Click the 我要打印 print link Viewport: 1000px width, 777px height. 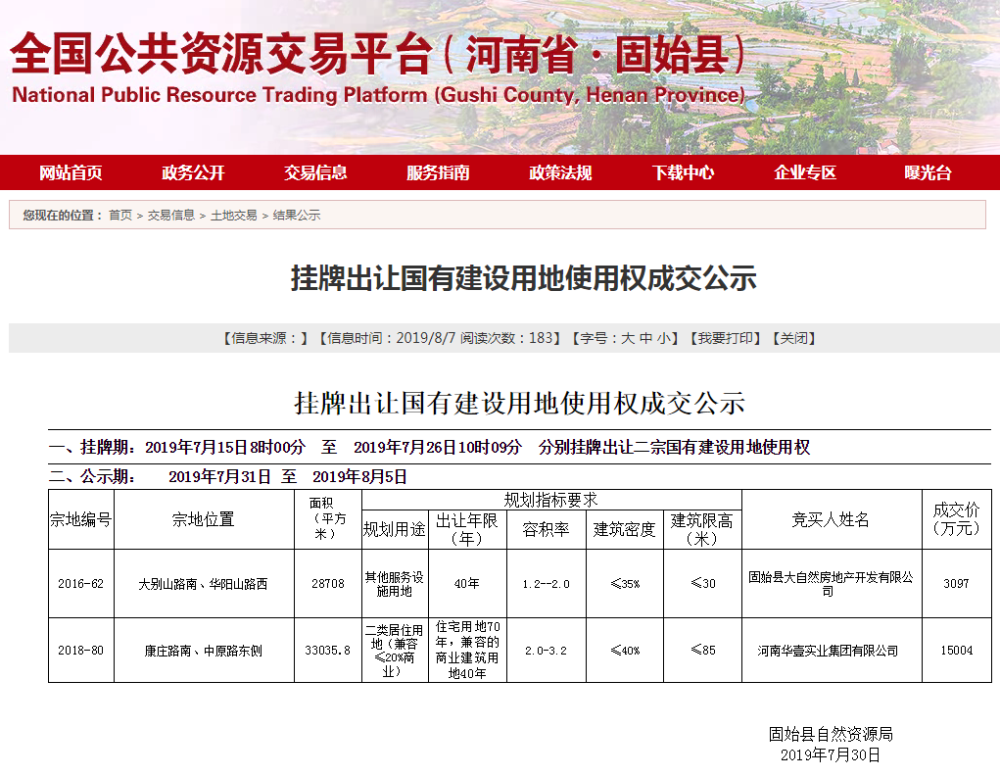click(x=726, y=338)
